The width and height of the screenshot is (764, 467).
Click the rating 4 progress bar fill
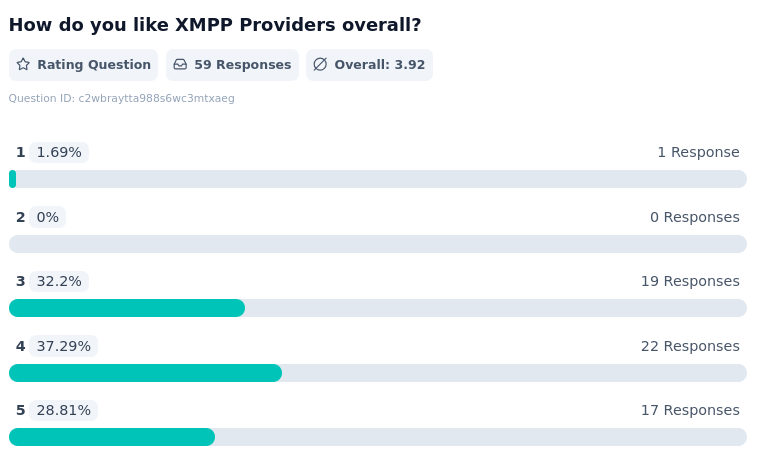click(x=145, y=373)
